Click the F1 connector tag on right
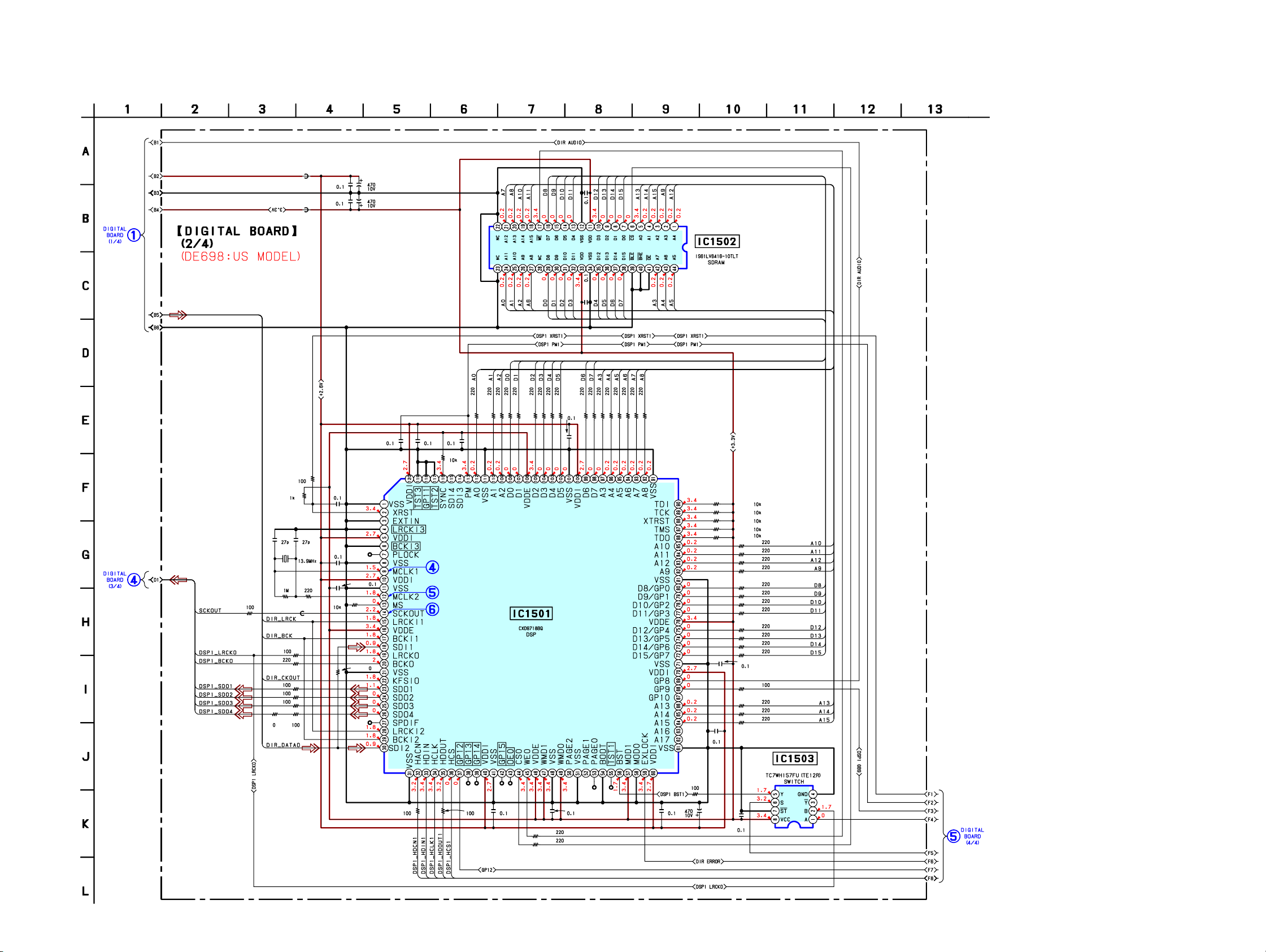Screen dimensions: 1266x952 pos(930,794)
